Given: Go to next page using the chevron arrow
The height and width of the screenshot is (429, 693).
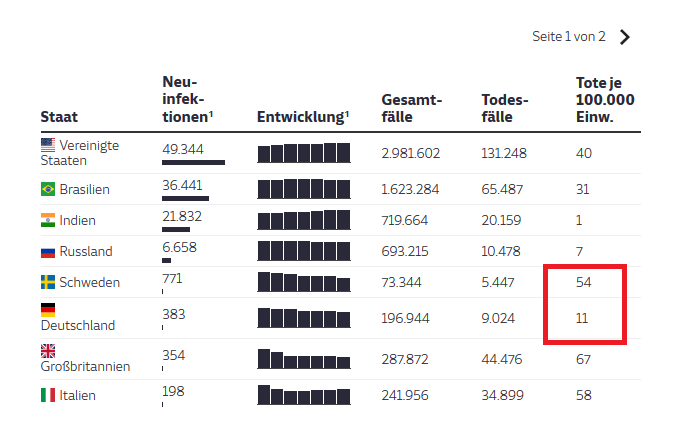Looking at the screenshot, I should coord(624,37).
